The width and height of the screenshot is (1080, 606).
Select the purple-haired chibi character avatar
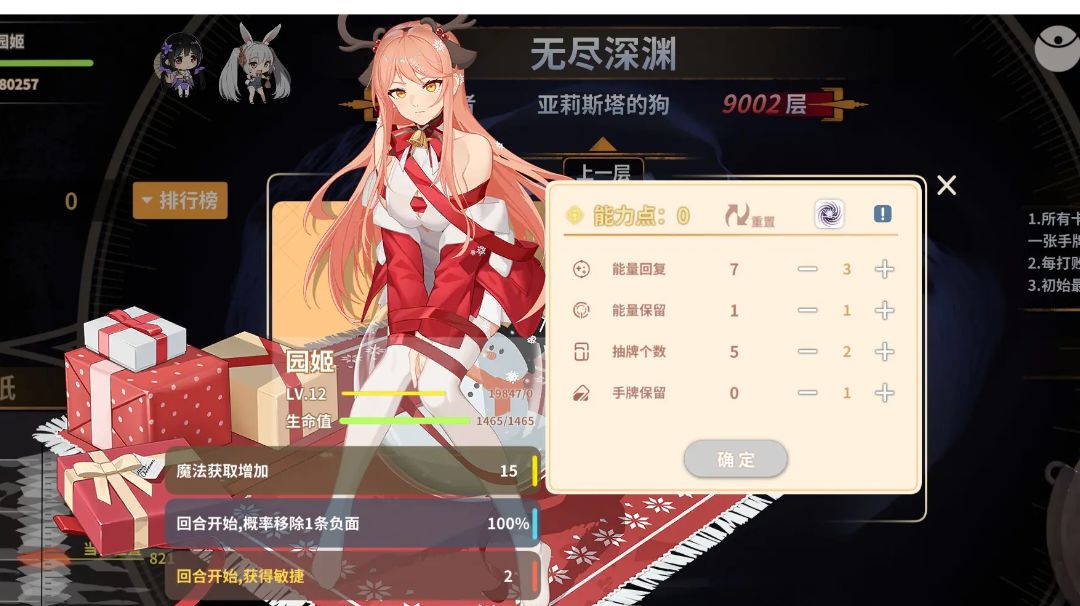click(x=180, y=65)
